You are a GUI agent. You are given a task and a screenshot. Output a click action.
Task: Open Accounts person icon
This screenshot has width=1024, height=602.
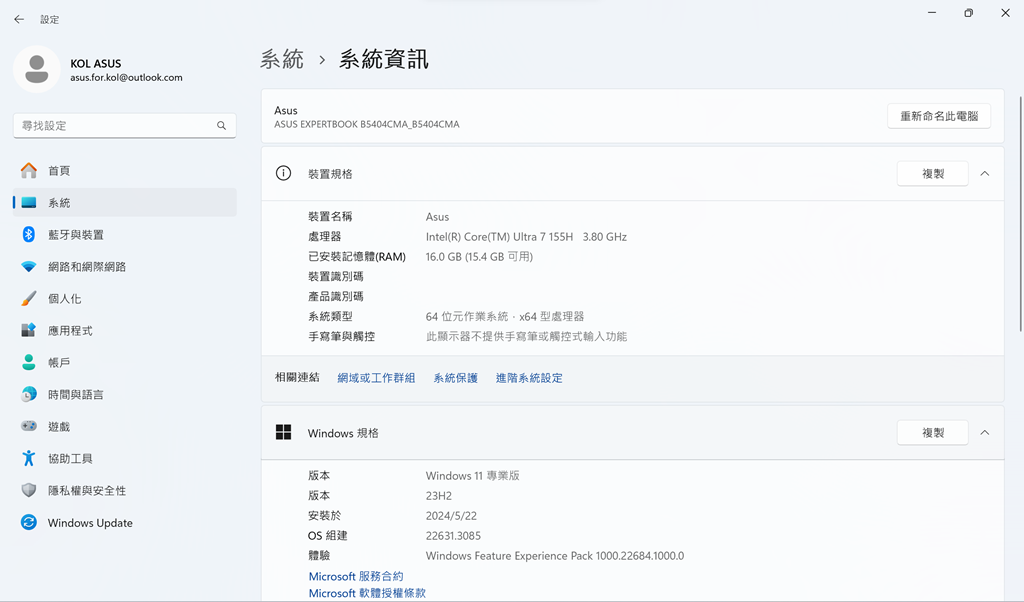coord(29,363)
